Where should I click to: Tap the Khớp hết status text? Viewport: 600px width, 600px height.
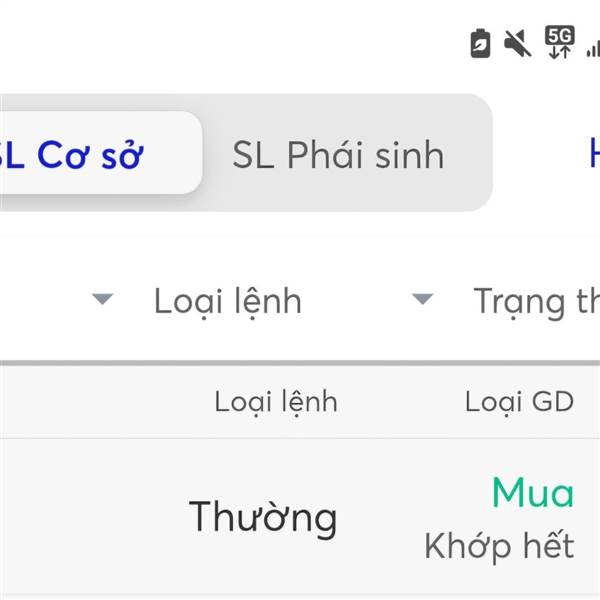pyautogui.click(x=499, y=546)
